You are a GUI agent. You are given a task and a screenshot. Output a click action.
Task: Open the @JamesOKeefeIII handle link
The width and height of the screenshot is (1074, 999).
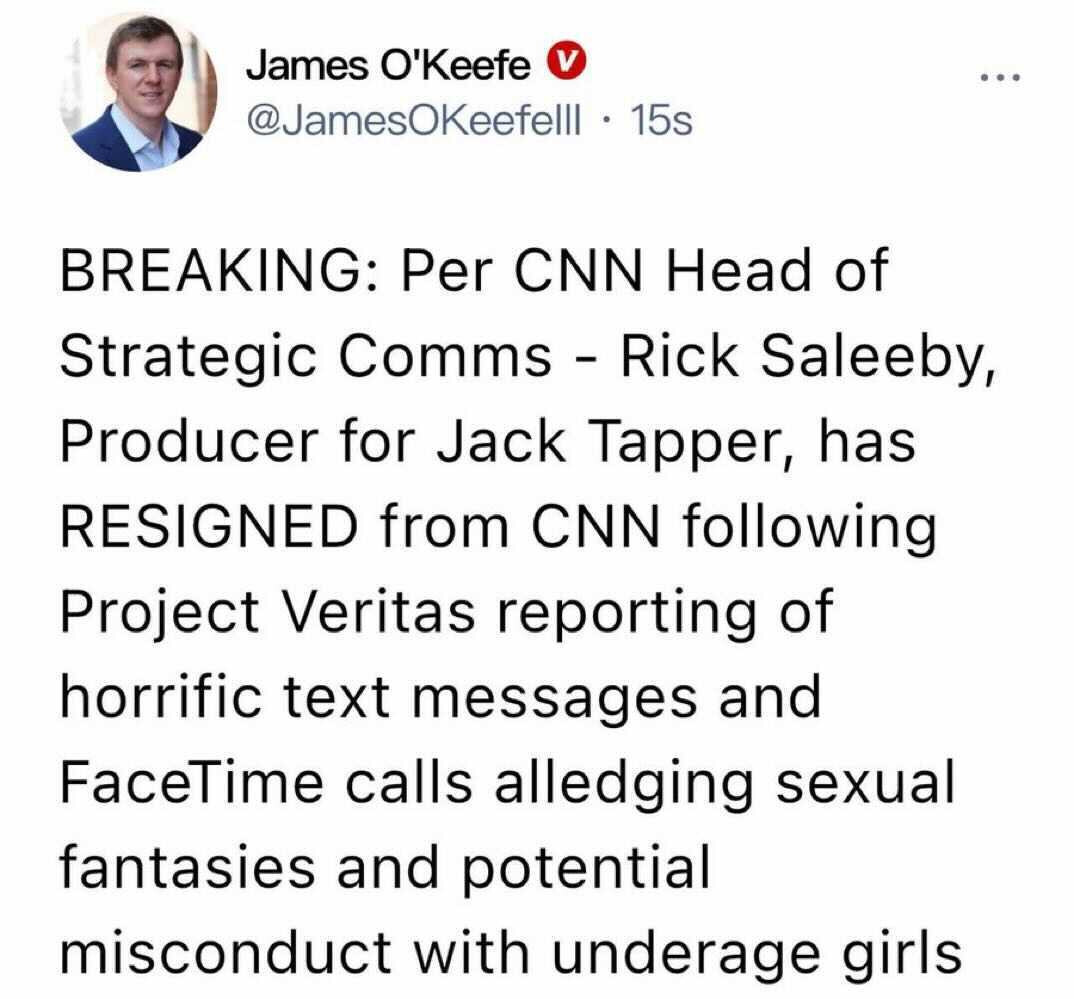[x=414, y=121]
